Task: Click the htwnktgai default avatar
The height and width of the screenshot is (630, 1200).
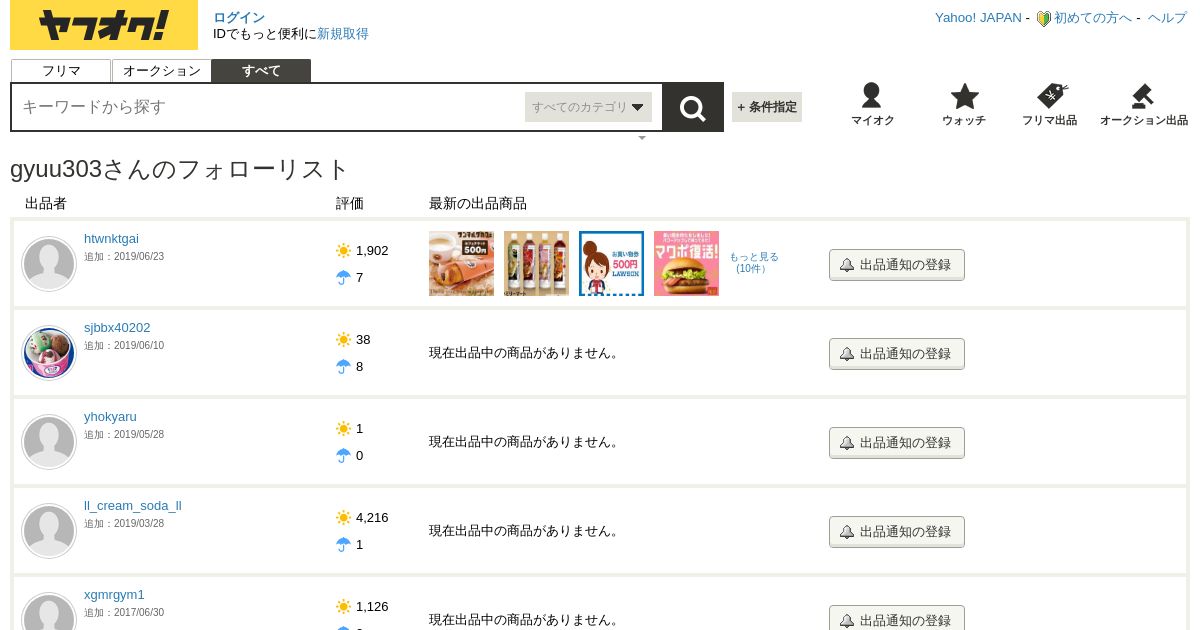Action: coord(49,264)
